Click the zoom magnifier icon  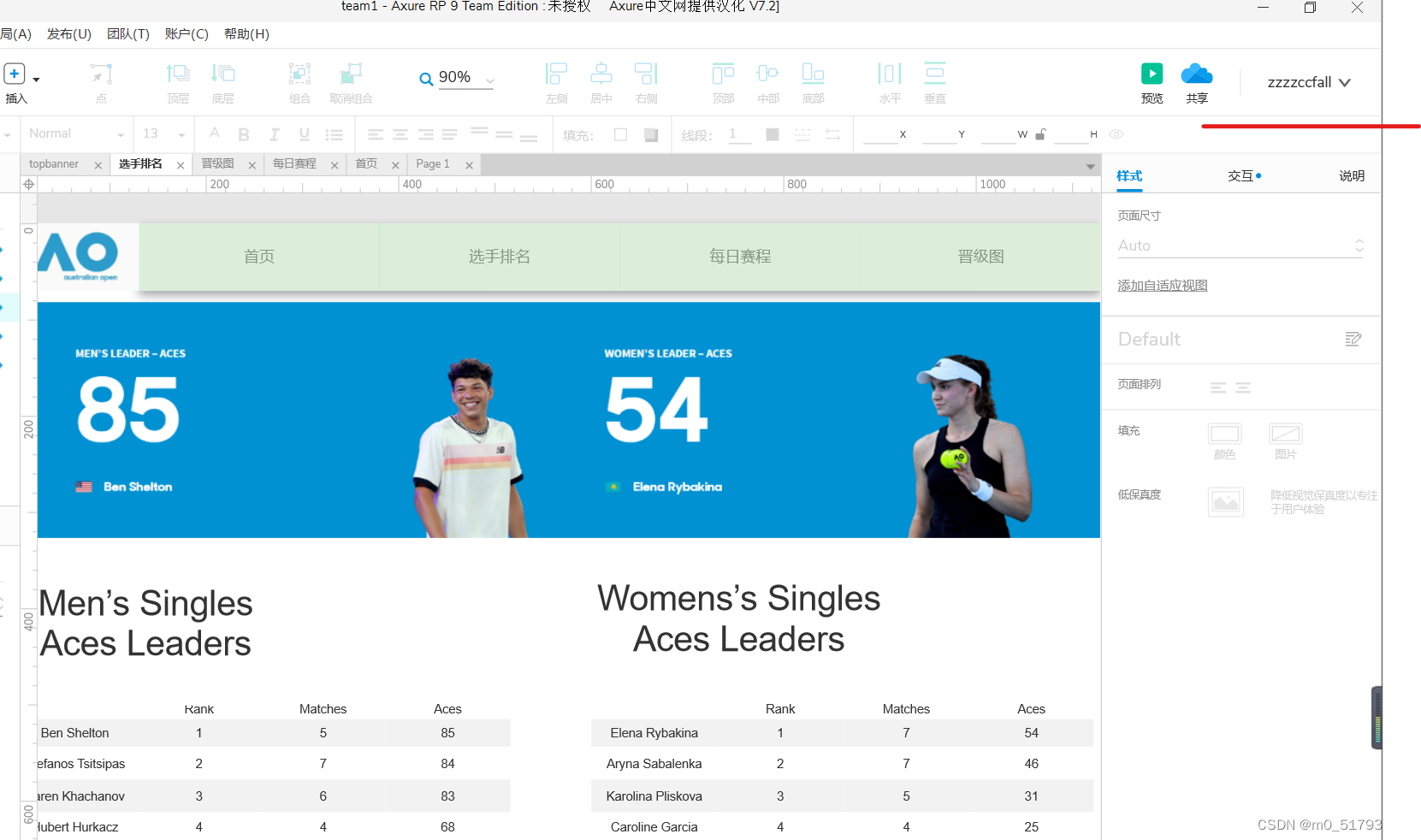tap(426, 80)
